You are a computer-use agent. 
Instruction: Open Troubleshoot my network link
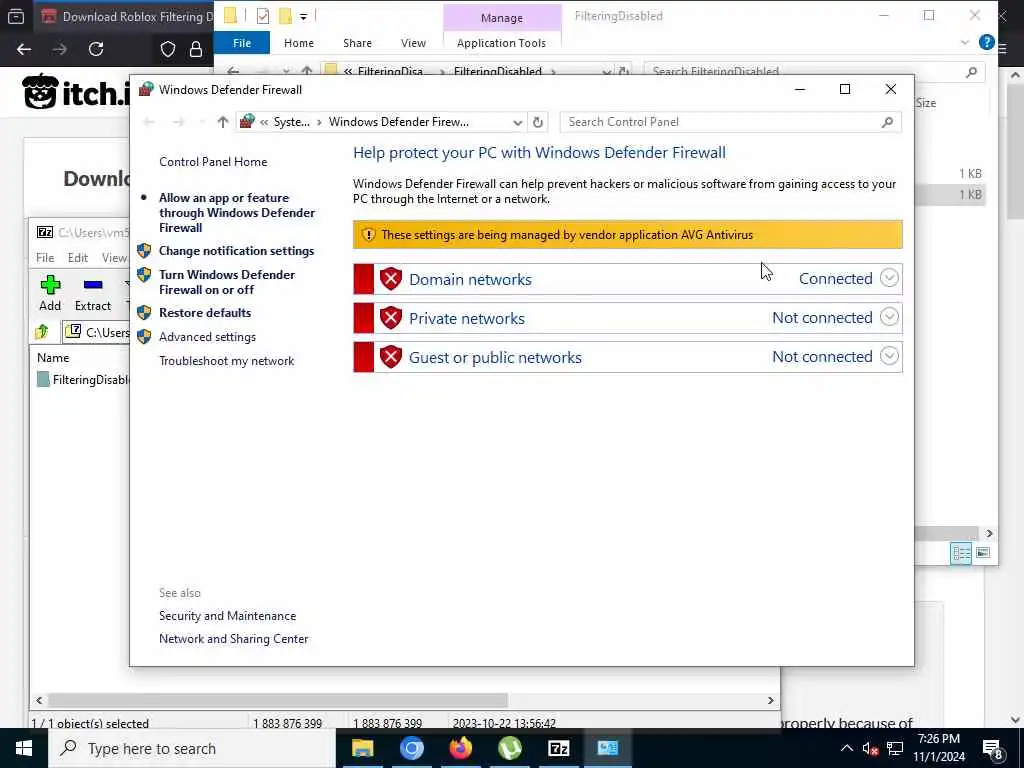pyautogui.click(x=227, y=360)
